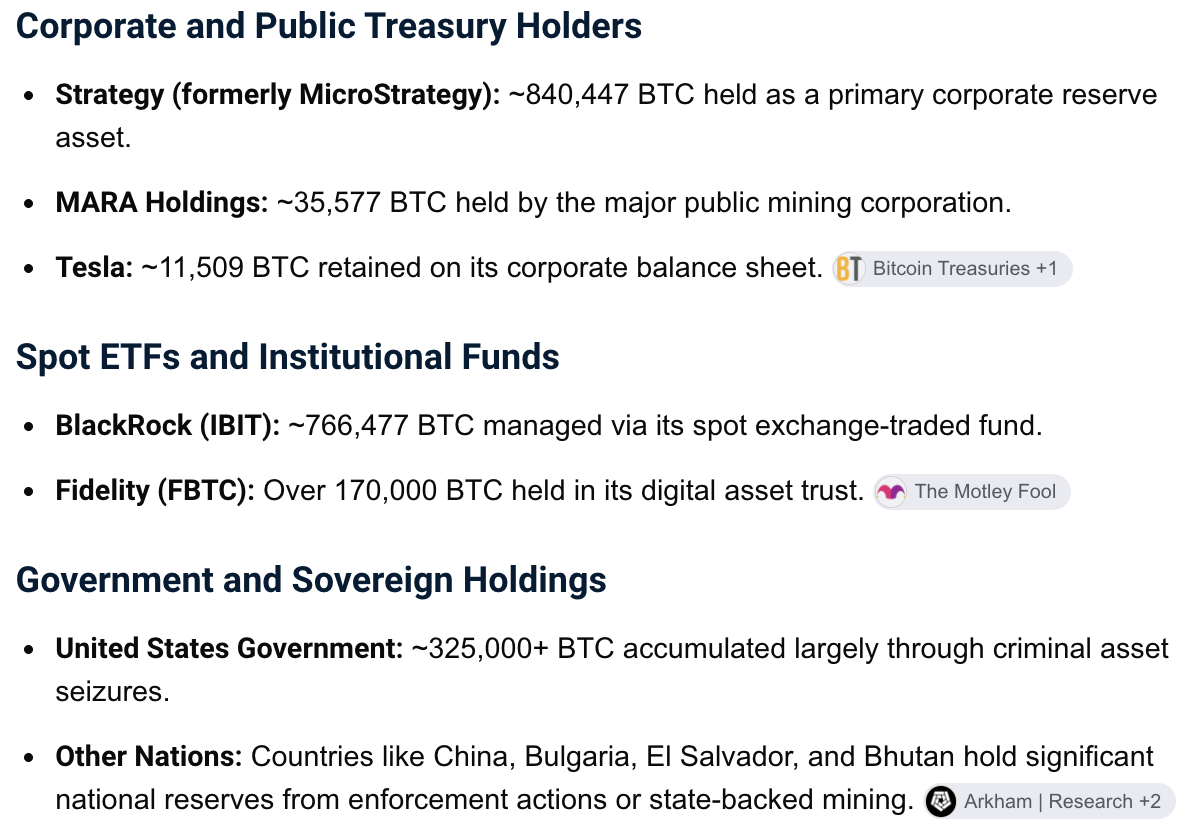
Task: Click the Arkham round logo icon
Action: pyautogui.click(x=940, y=801)
